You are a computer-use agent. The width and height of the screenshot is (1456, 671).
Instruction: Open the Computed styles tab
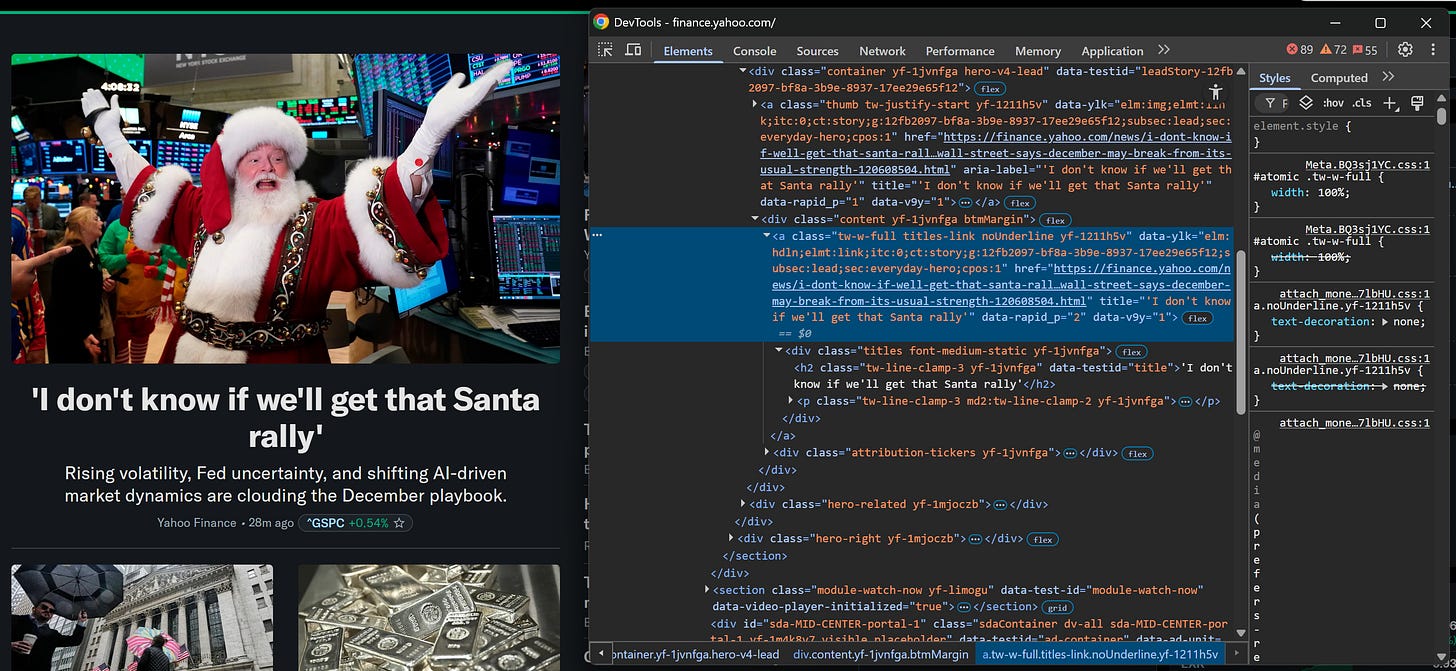pos(1341,77)
